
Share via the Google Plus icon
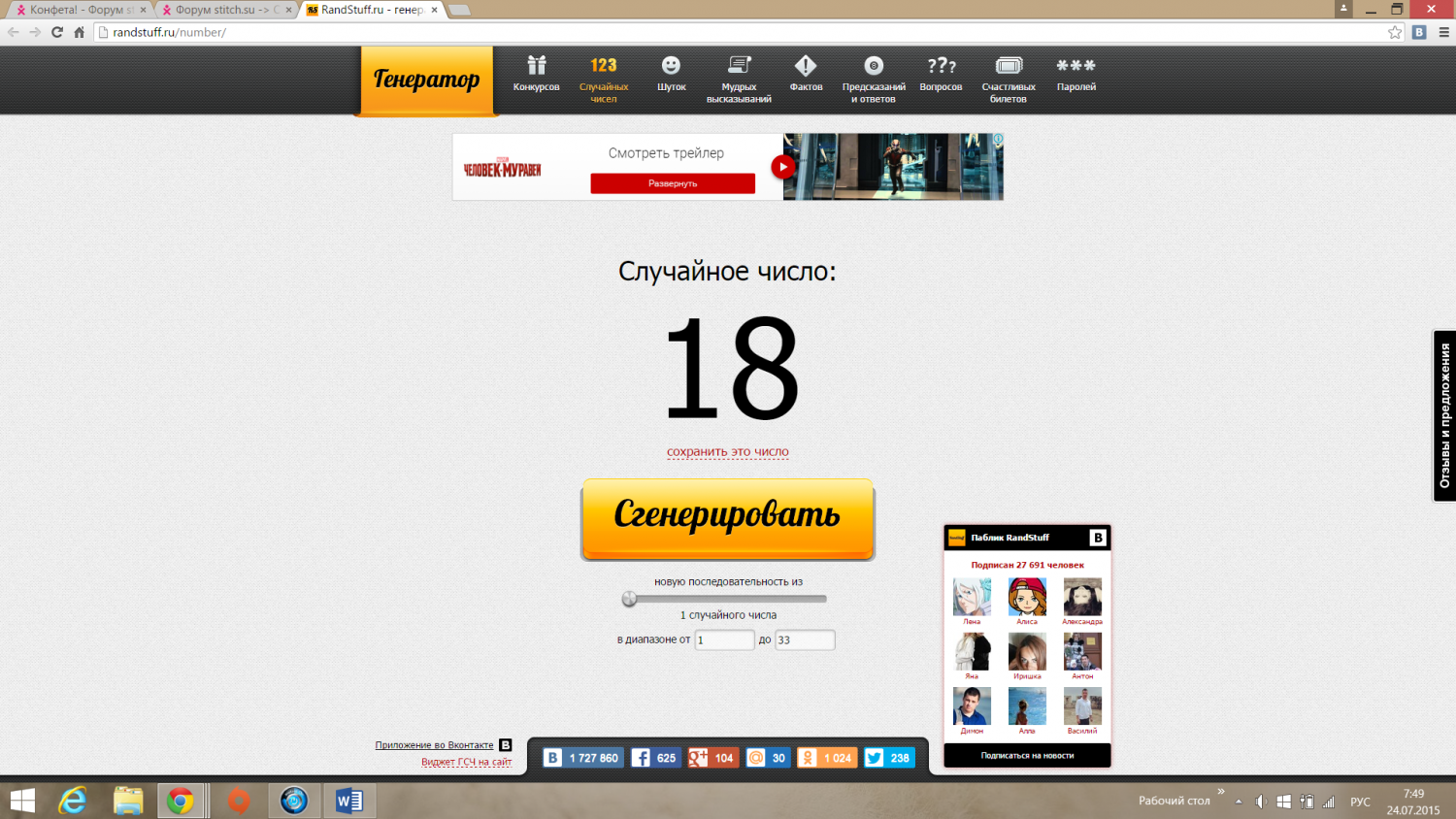click(698, 758)
